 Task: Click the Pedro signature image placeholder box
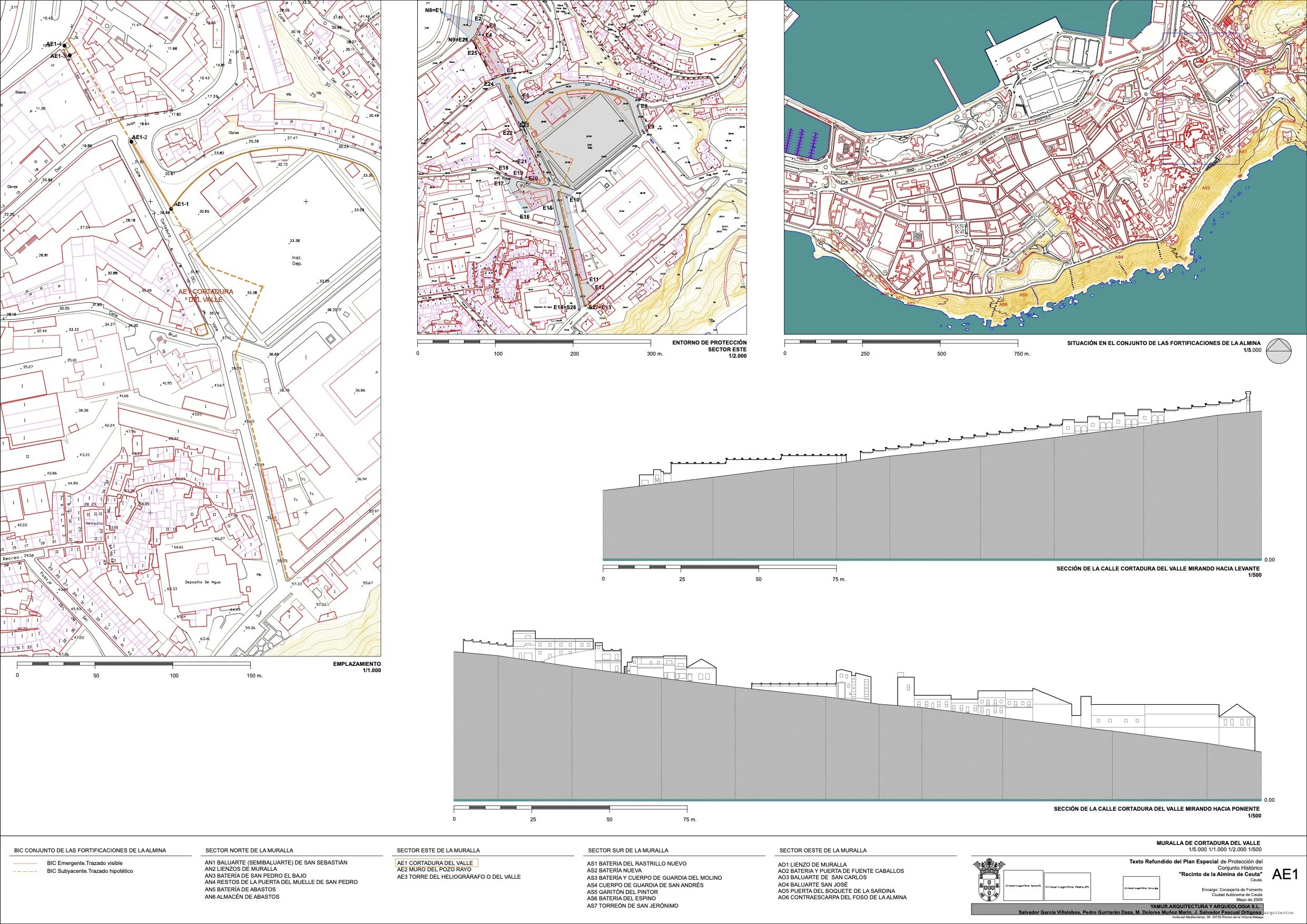coord(1067,887)
